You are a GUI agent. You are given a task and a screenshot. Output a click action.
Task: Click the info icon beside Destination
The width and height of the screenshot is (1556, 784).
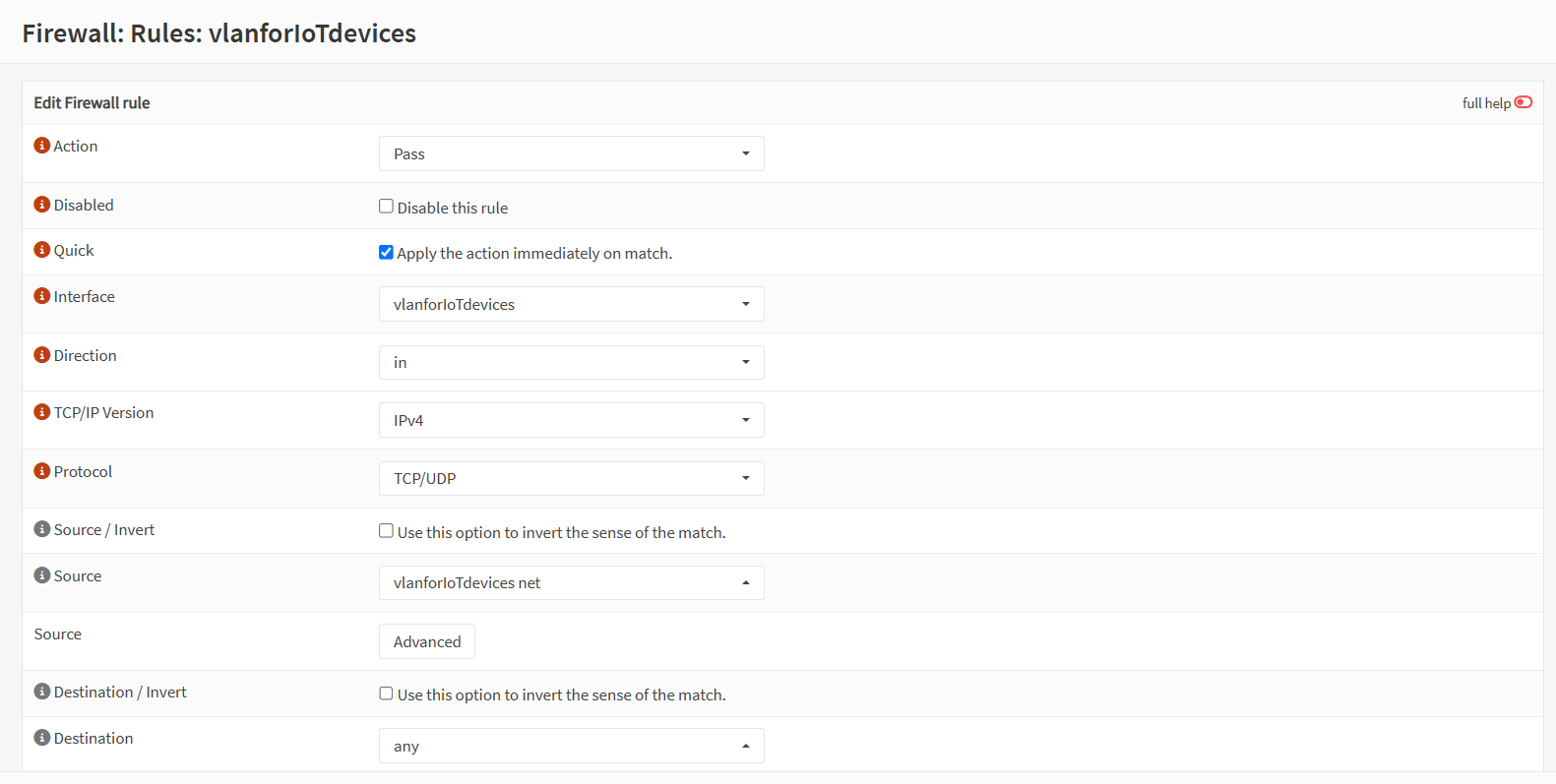(41, 738)
